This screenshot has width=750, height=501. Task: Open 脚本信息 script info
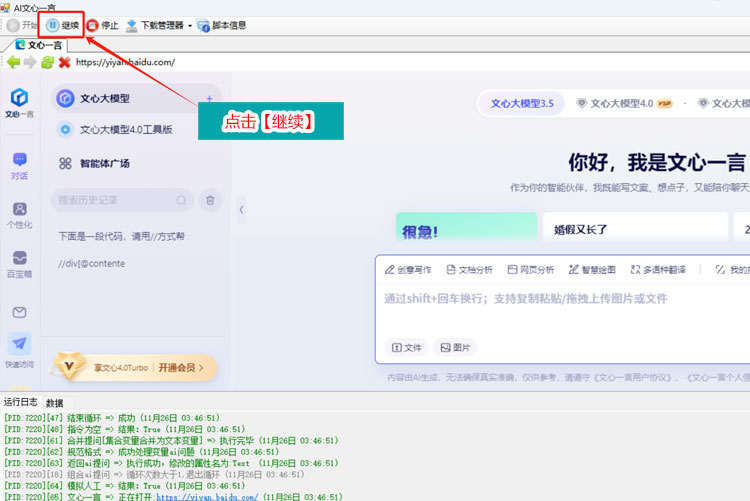222,25
